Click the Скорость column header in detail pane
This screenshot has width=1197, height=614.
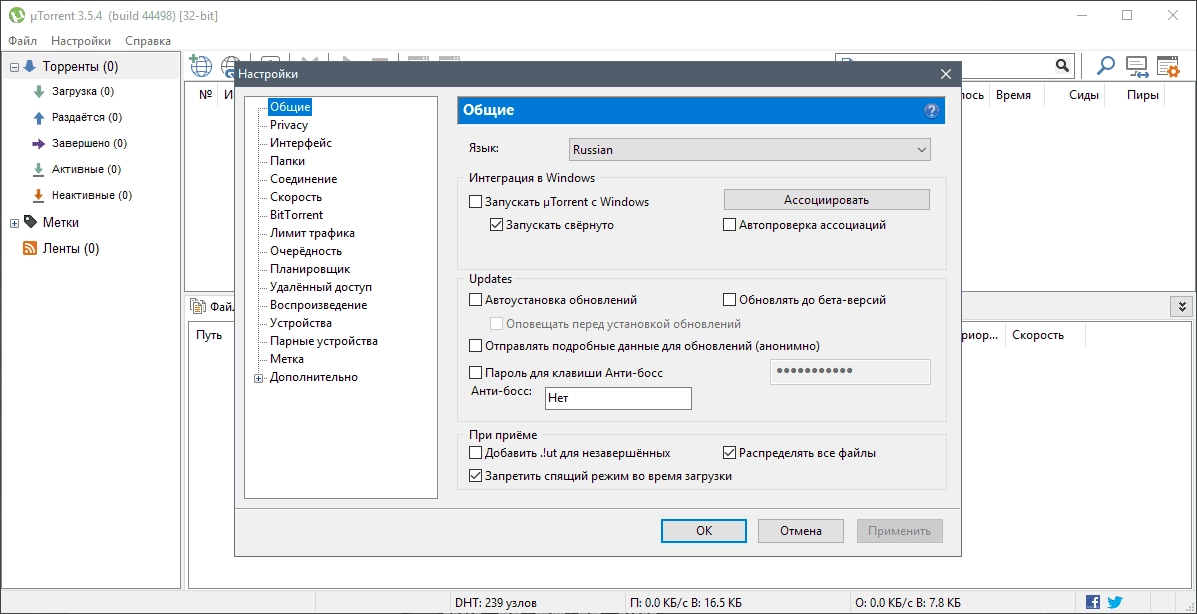(1037, 335)
